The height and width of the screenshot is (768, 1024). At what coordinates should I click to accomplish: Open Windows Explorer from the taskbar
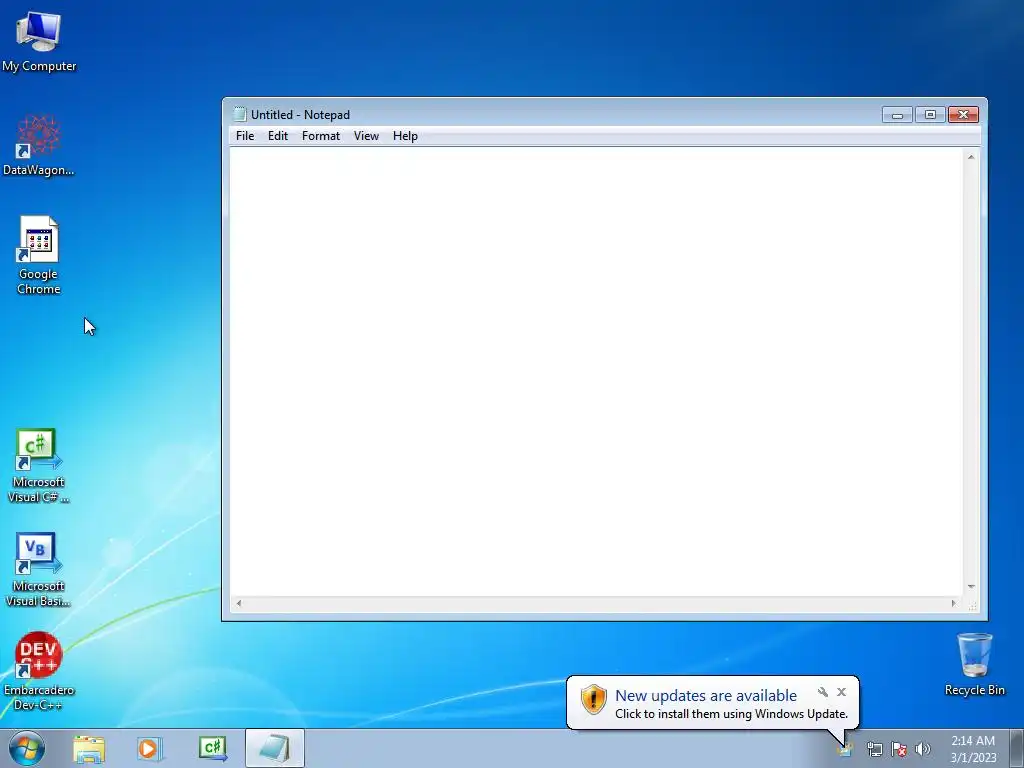(89, 748)
